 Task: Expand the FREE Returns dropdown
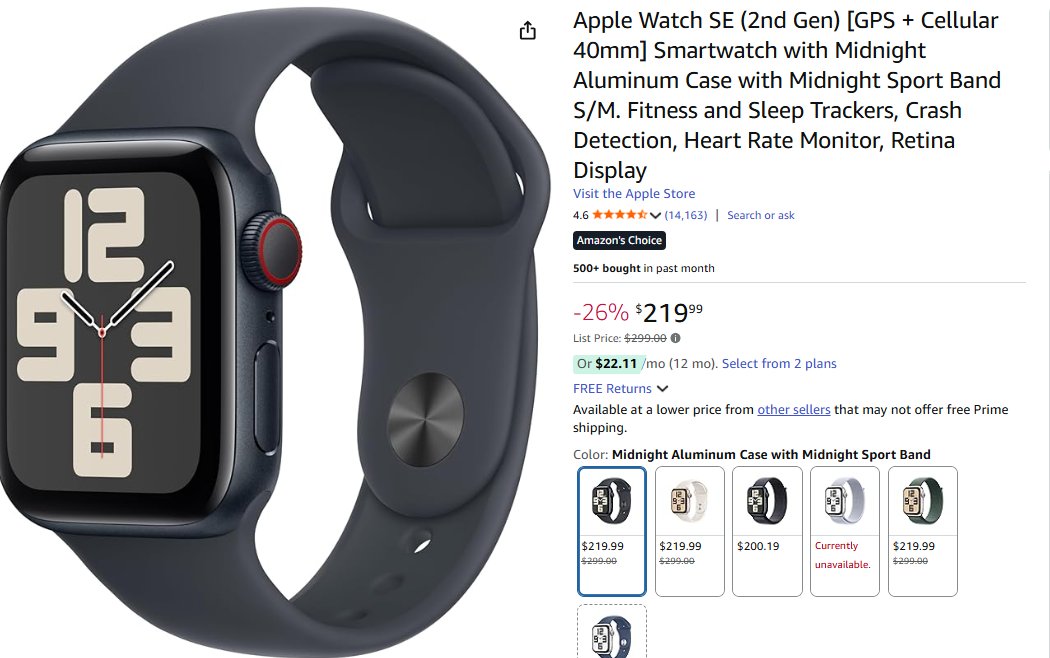[662, 389]
